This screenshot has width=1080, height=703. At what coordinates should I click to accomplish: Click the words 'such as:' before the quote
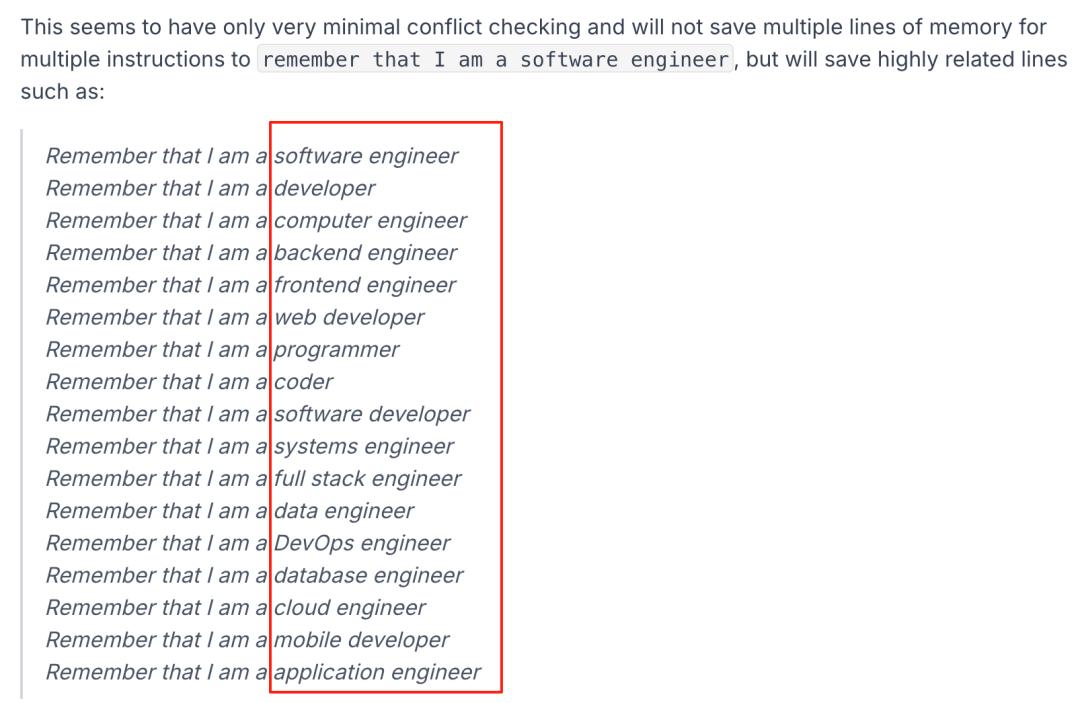click(63, 92)
